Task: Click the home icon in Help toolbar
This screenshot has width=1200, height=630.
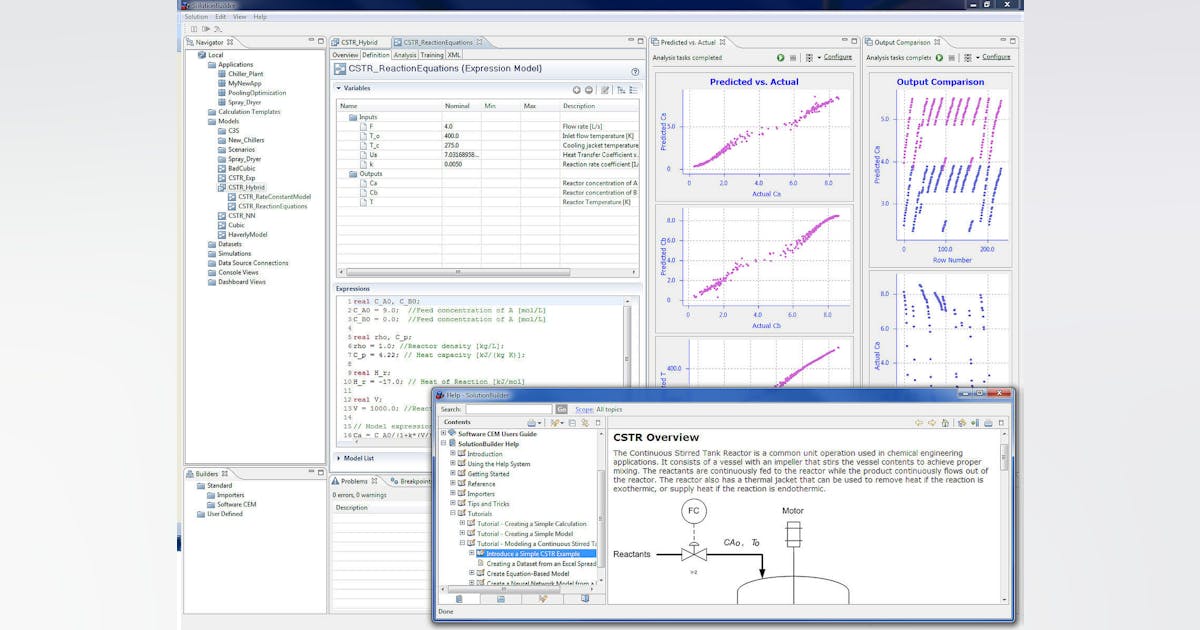Action: coord(945,423)
